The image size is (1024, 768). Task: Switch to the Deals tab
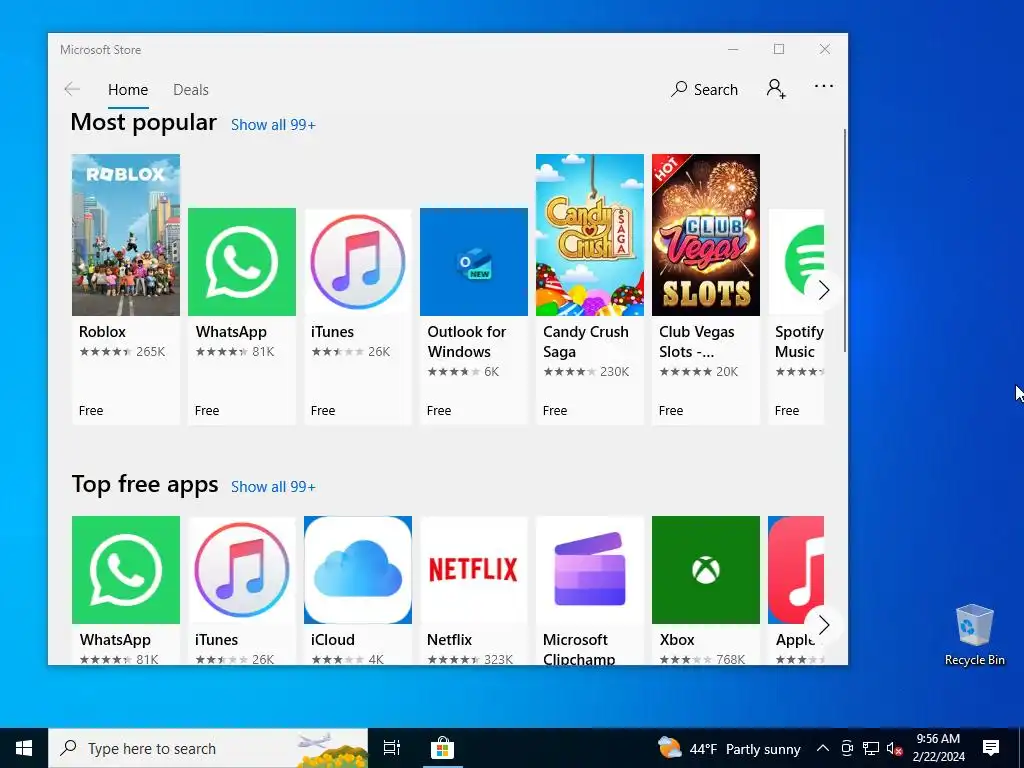tap(191, 89)
